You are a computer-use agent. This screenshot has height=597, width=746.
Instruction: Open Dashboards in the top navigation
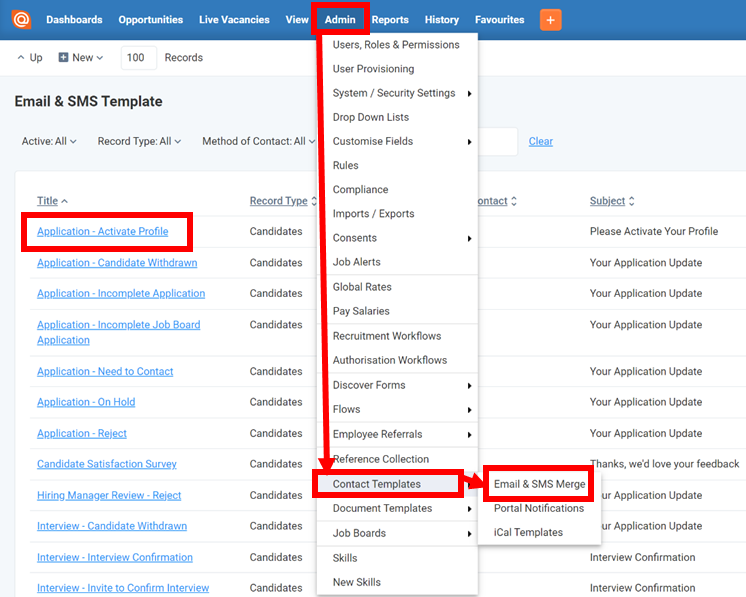pos(74,20)
